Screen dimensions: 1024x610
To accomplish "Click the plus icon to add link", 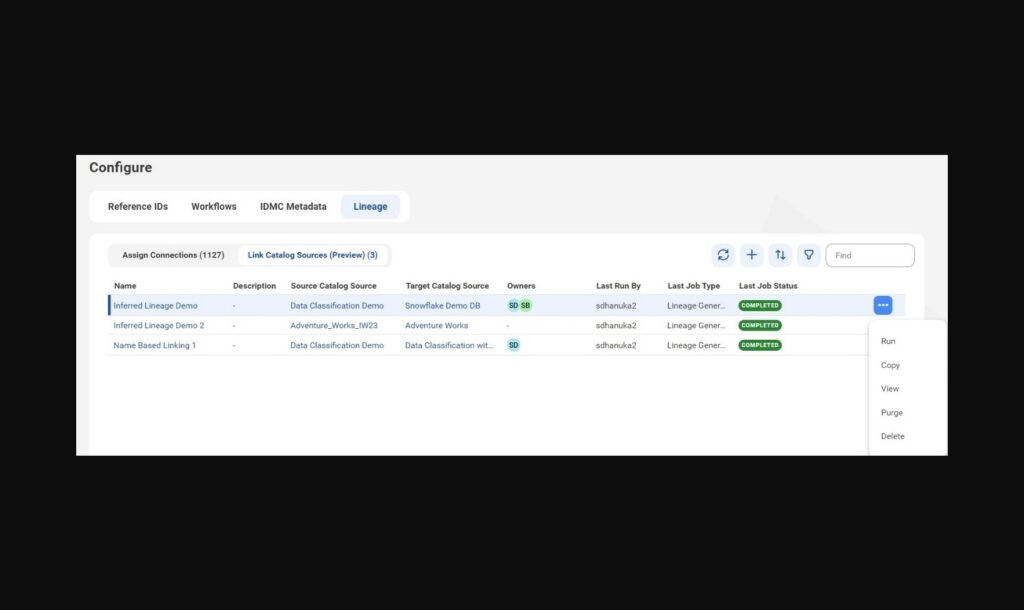I will click(752, 255).
